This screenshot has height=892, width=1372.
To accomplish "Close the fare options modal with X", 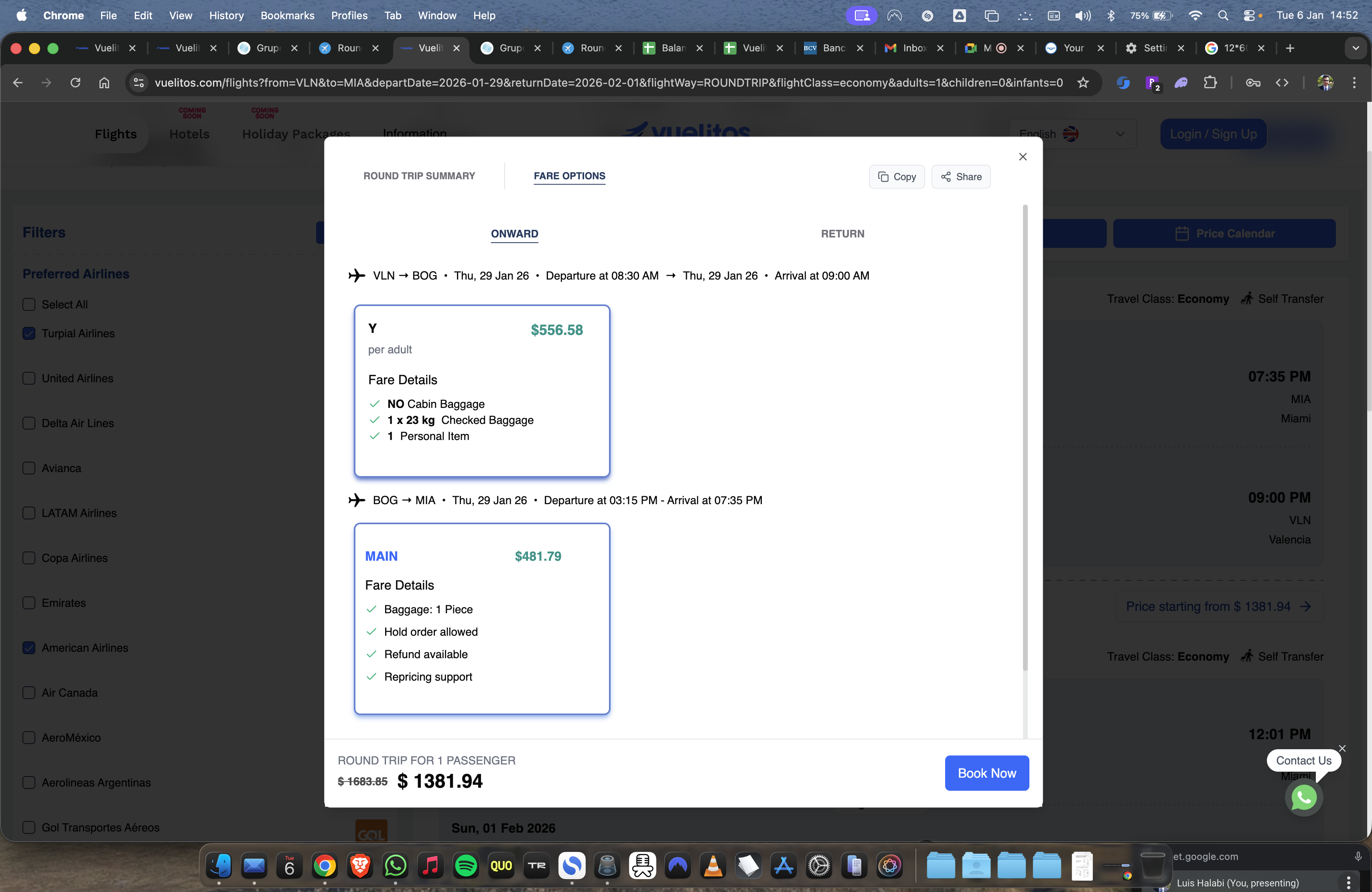I will pyautogui.click(x=1023, y=157).
